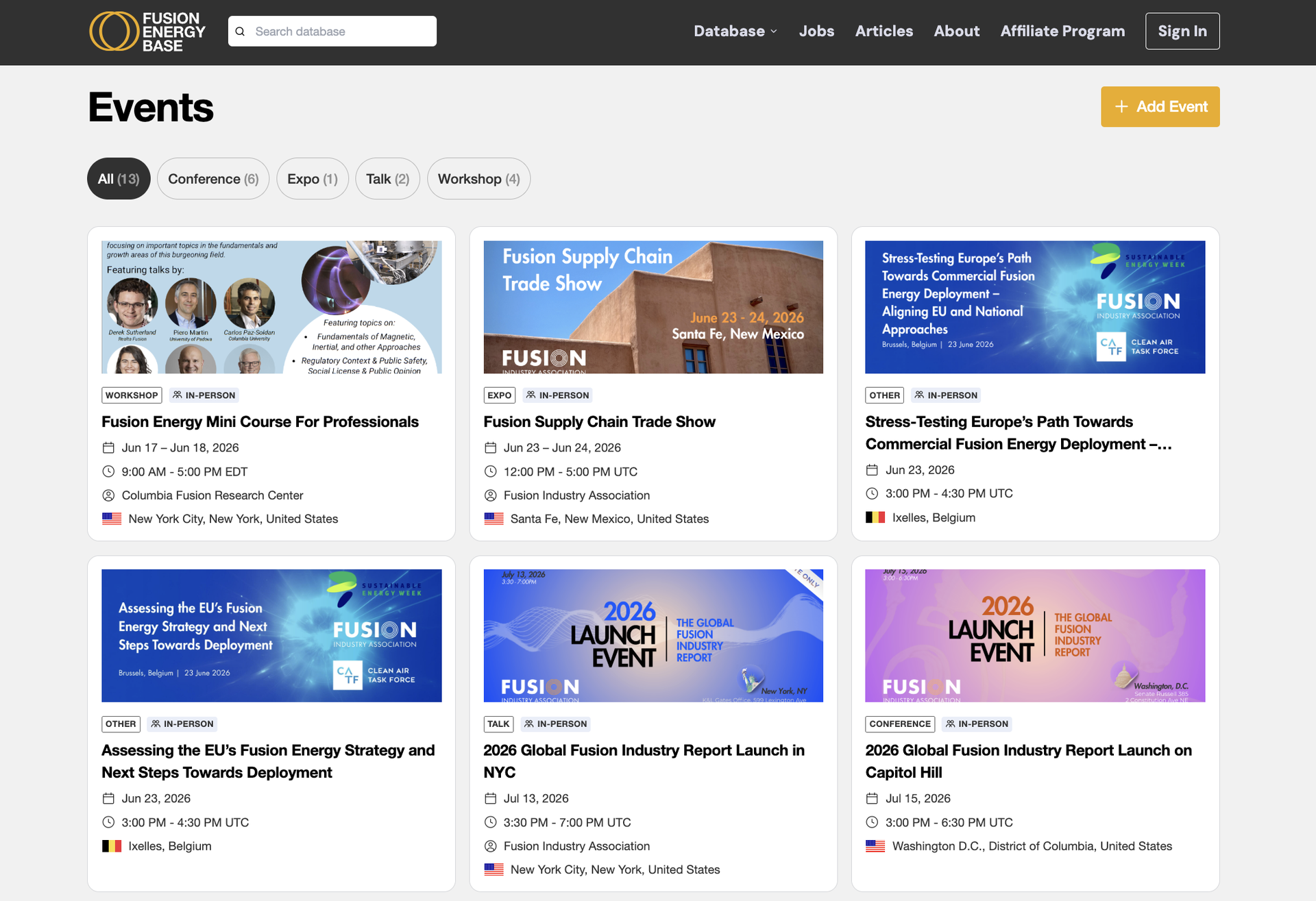Open Assessing the EU's Fusion Energy Strategy event
Image resolution: width=1316 pixels, height=901 pixels.
pos(268,761)
